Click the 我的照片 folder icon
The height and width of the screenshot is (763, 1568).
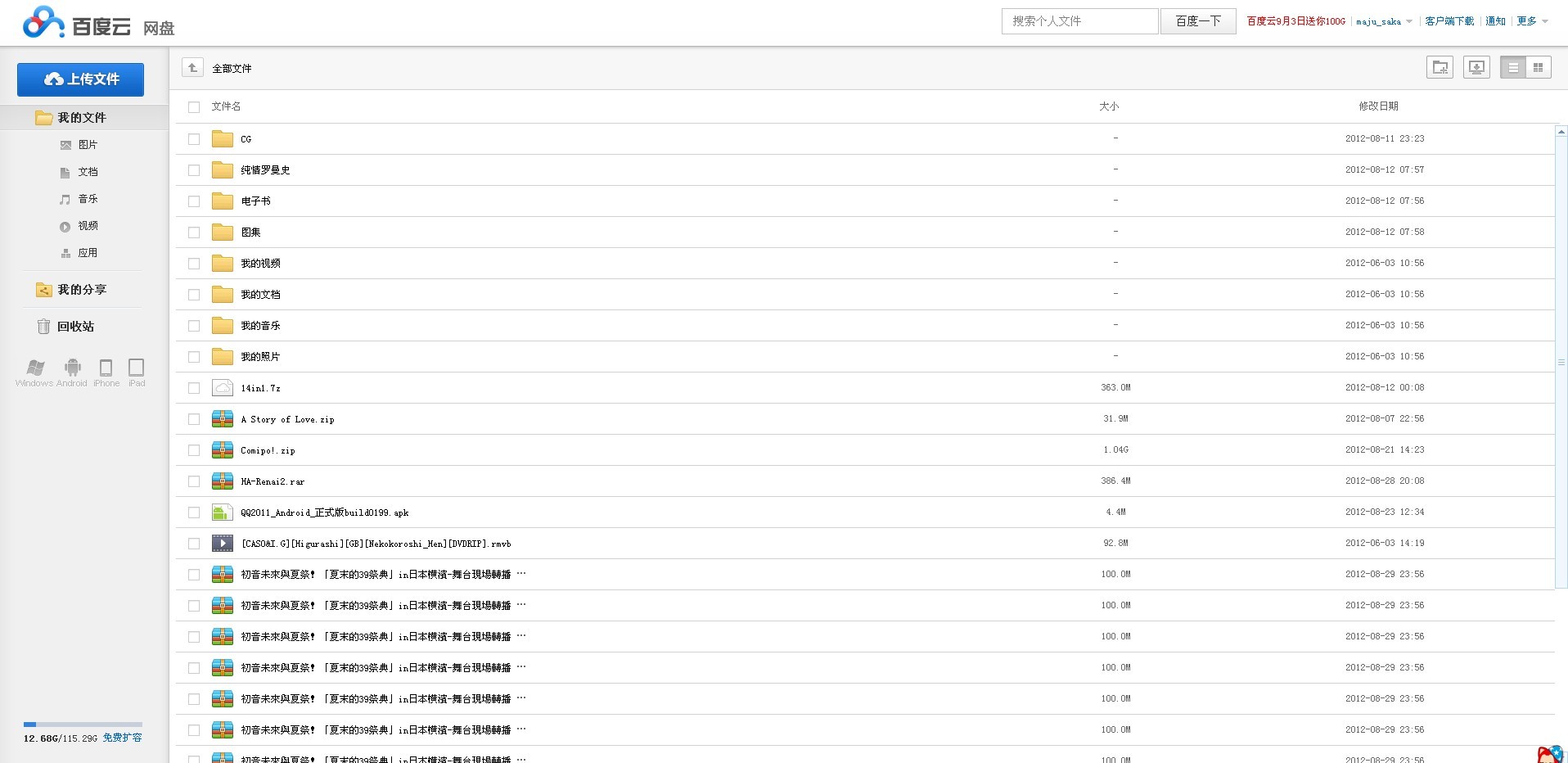tap(223, 357)
